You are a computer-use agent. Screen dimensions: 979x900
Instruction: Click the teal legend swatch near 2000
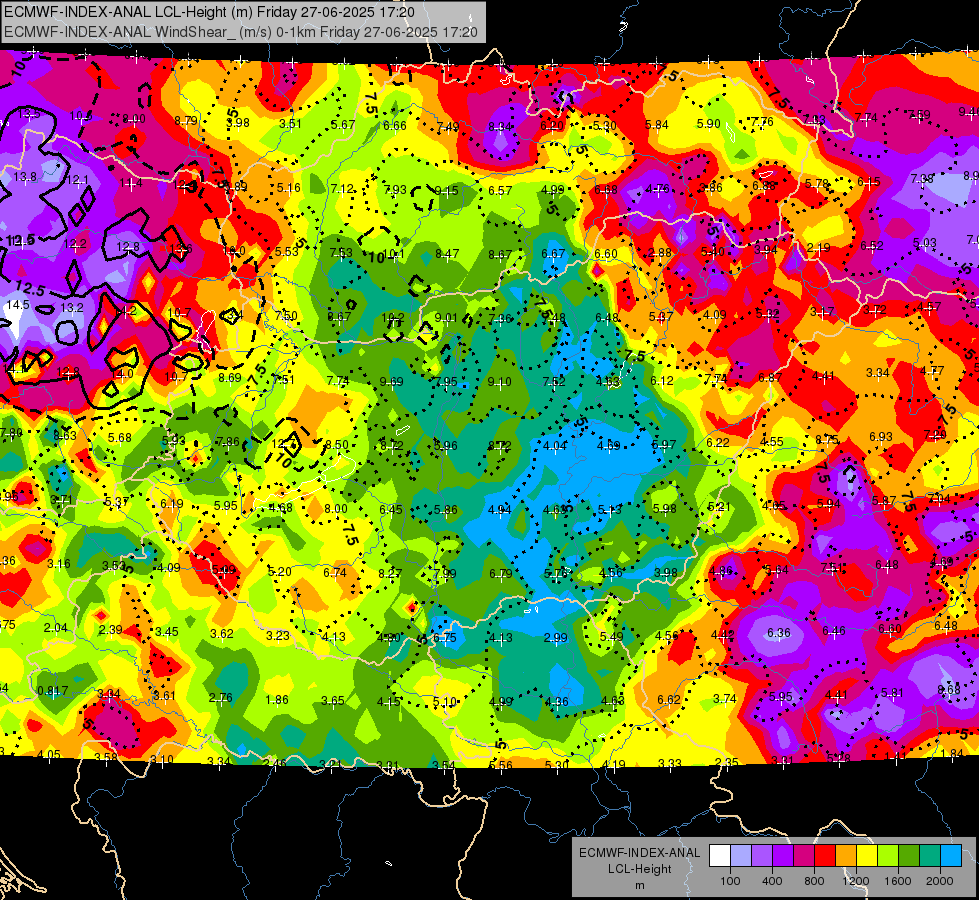(x=930, y=856)
